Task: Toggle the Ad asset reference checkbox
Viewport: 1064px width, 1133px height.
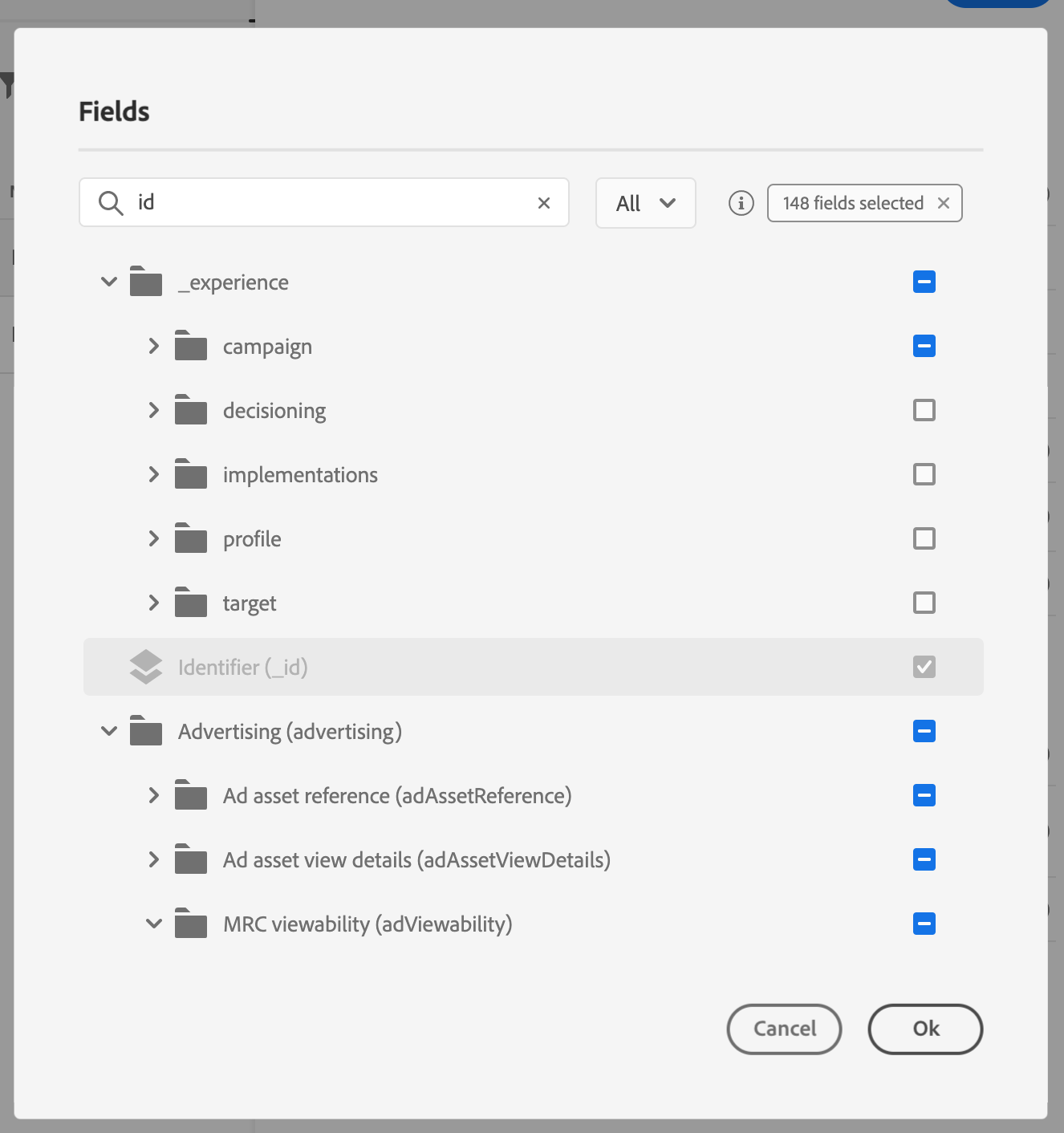Action: [924, 795]
